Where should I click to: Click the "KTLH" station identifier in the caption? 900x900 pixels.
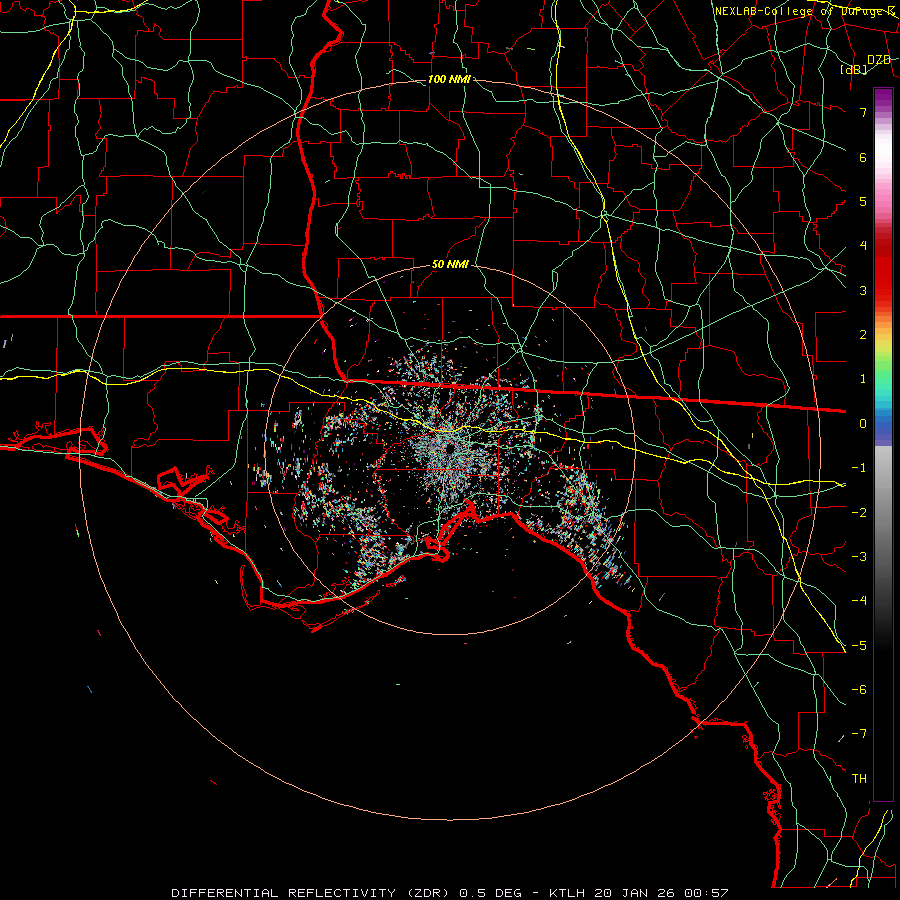[x=568, y=893]
